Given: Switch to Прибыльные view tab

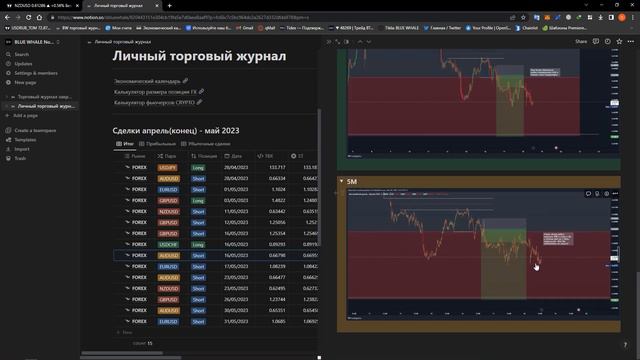Looking at the screenshot, I should [x=157, y=144].
